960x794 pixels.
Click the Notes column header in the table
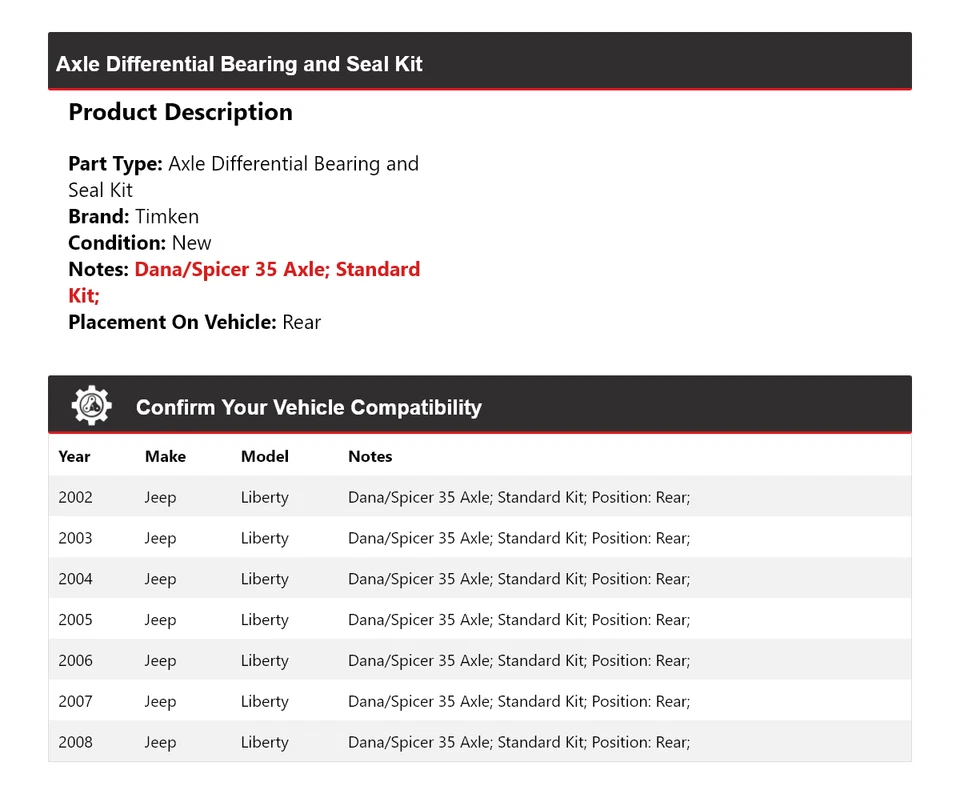pyautogui.click(x=370, y=456)
